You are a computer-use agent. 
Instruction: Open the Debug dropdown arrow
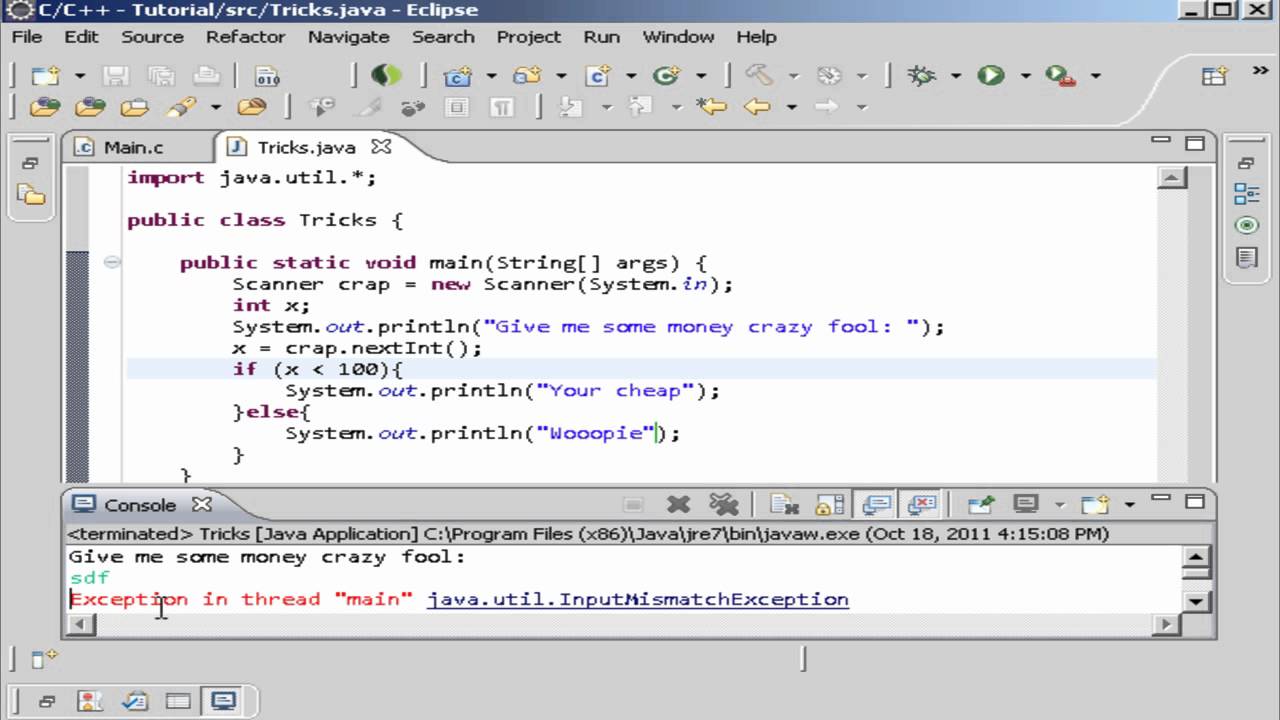tap(956, 76)
